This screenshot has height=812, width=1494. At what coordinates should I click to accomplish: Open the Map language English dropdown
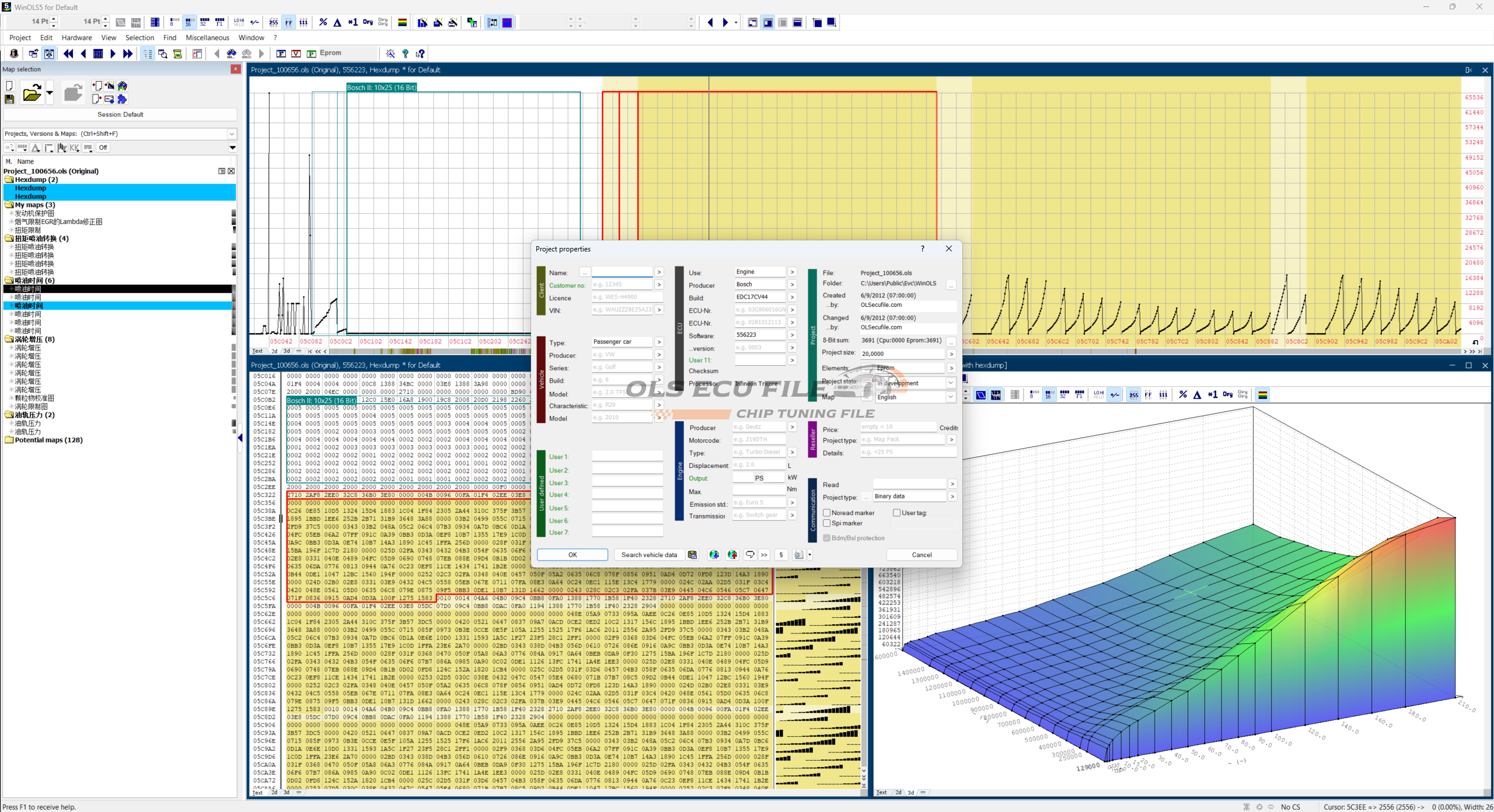(950, 397)
